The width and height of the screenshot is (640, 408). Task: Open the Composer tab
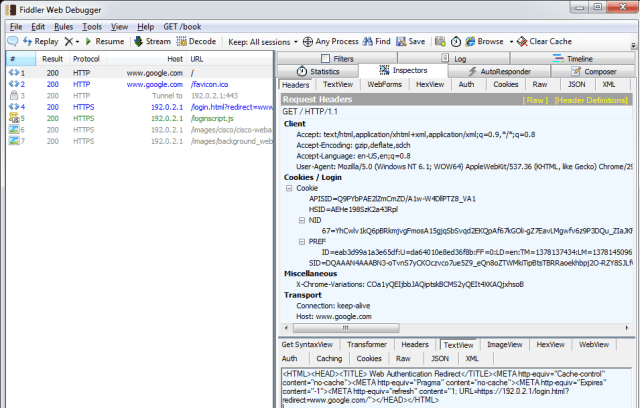point(596,72)
